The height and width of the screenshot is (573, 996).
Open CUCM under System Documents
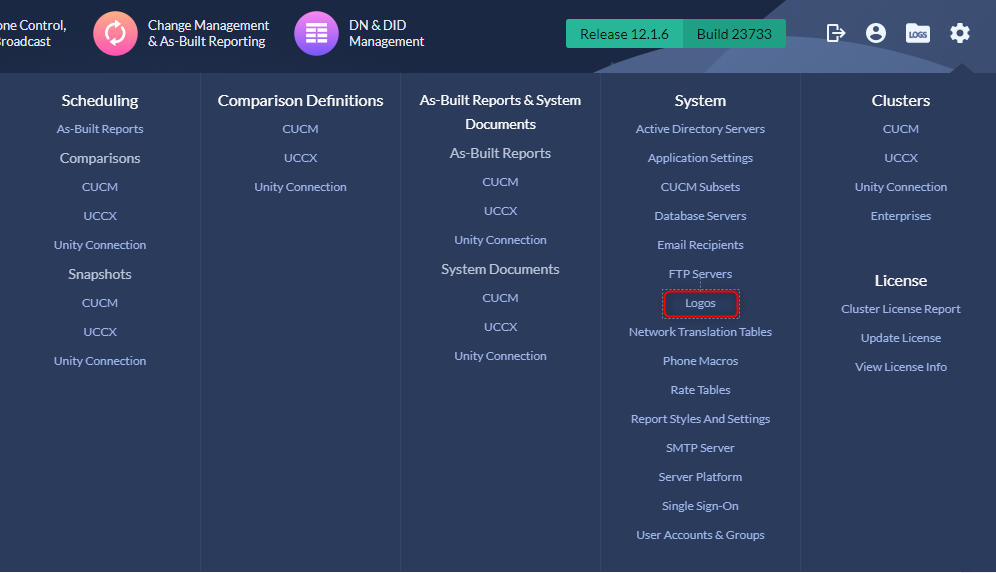[x=501, y=298]
